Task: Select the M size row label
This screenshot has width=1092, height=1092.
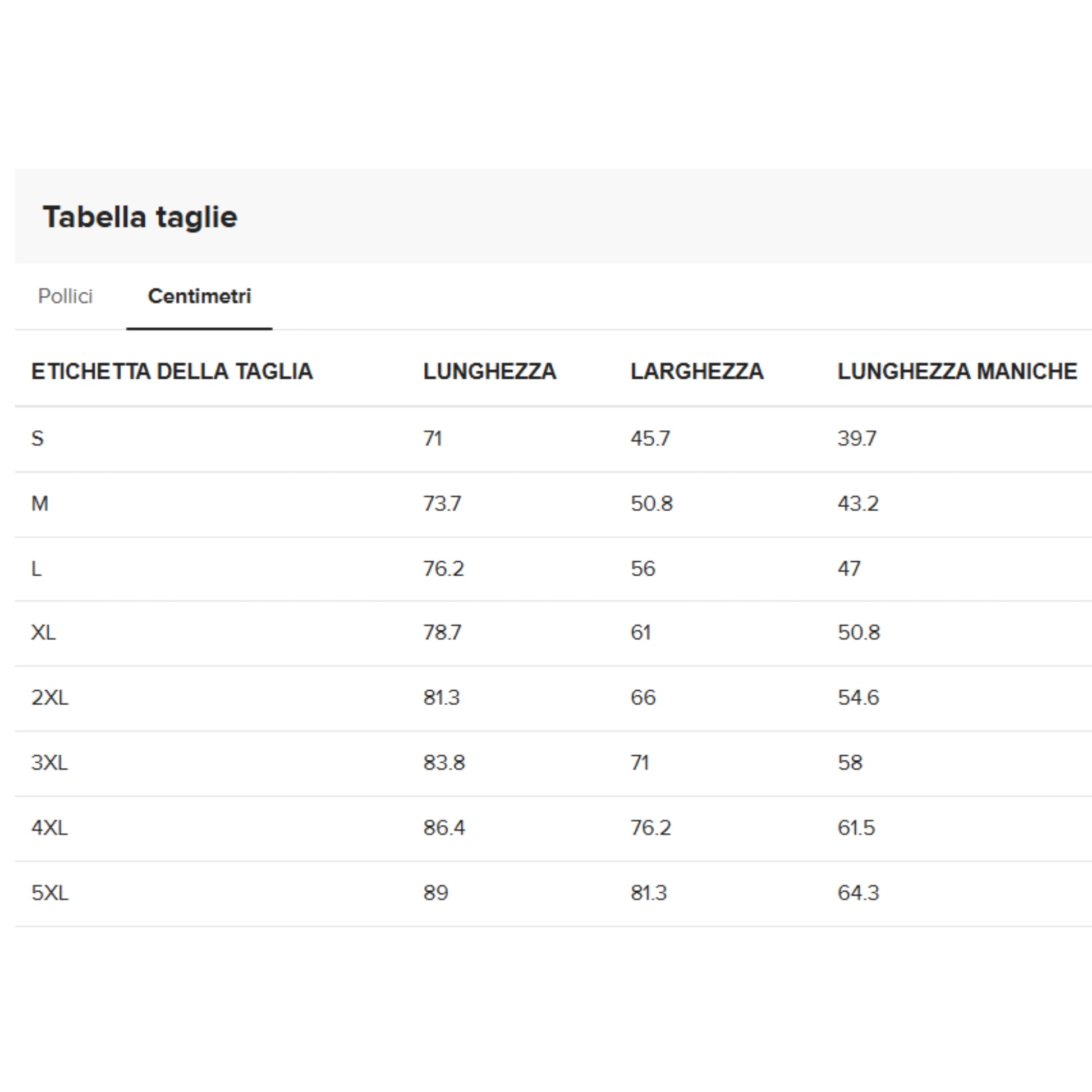Action: coord(40,503)
